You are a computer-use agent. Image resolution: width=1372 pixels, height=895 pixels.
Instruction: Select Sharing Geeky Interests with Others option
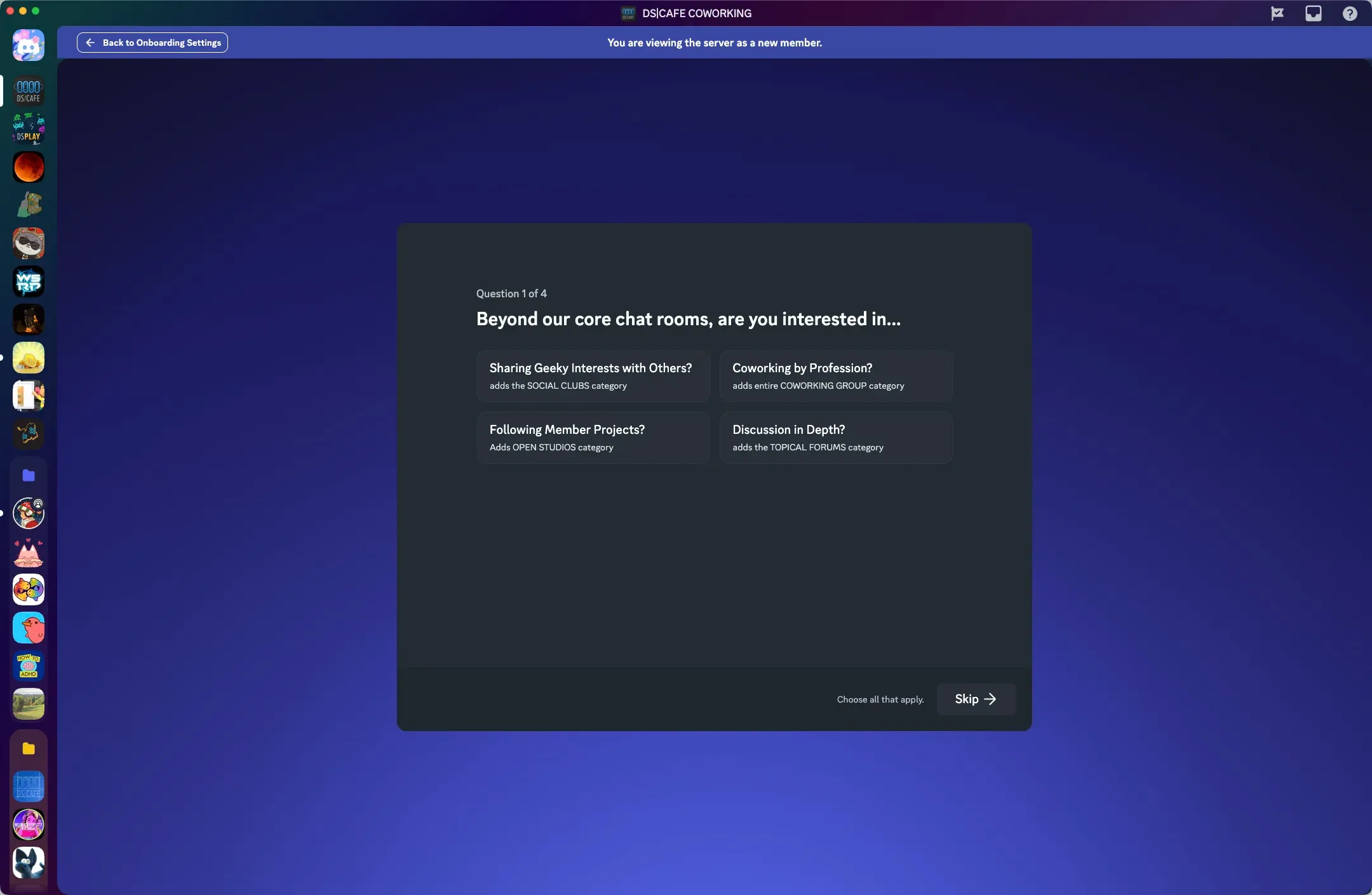click(x=593, y=376)
